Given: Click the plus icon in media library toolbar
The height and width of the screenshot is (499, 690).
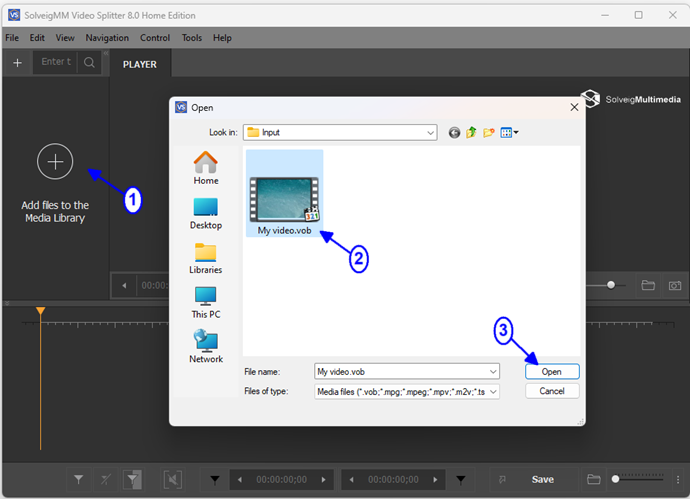Looking at the screenshot, I should (x=18, y=63).
